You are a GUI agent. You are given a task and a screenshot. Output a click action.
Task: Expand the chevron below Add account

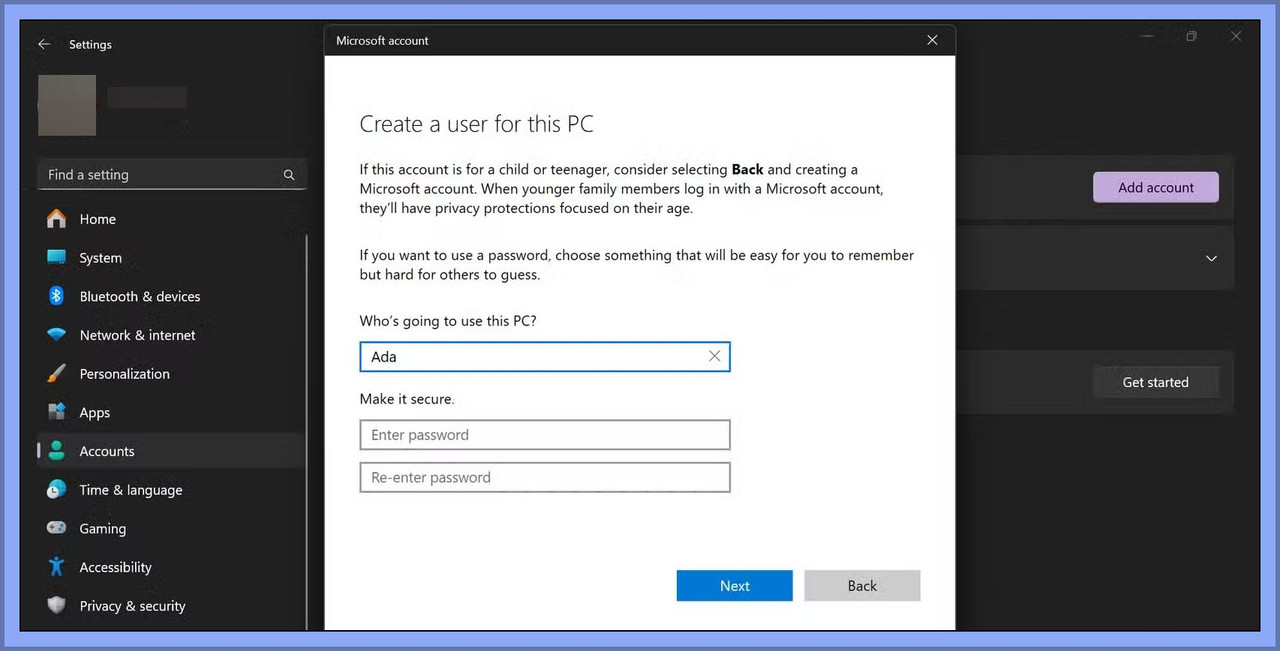[1211, 258]
